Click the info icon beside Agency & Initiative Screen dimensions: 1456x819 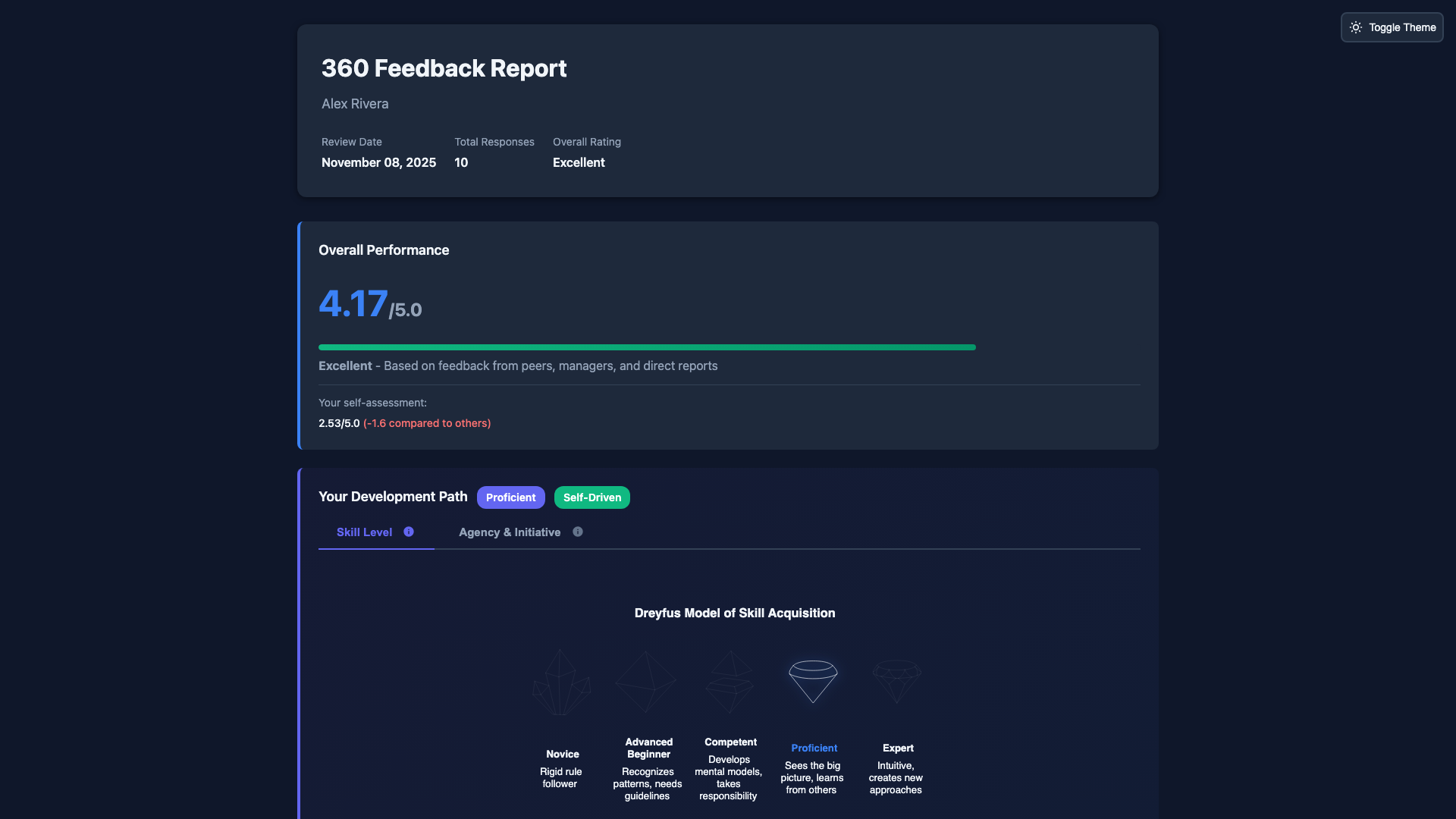[x=577, y=532]
